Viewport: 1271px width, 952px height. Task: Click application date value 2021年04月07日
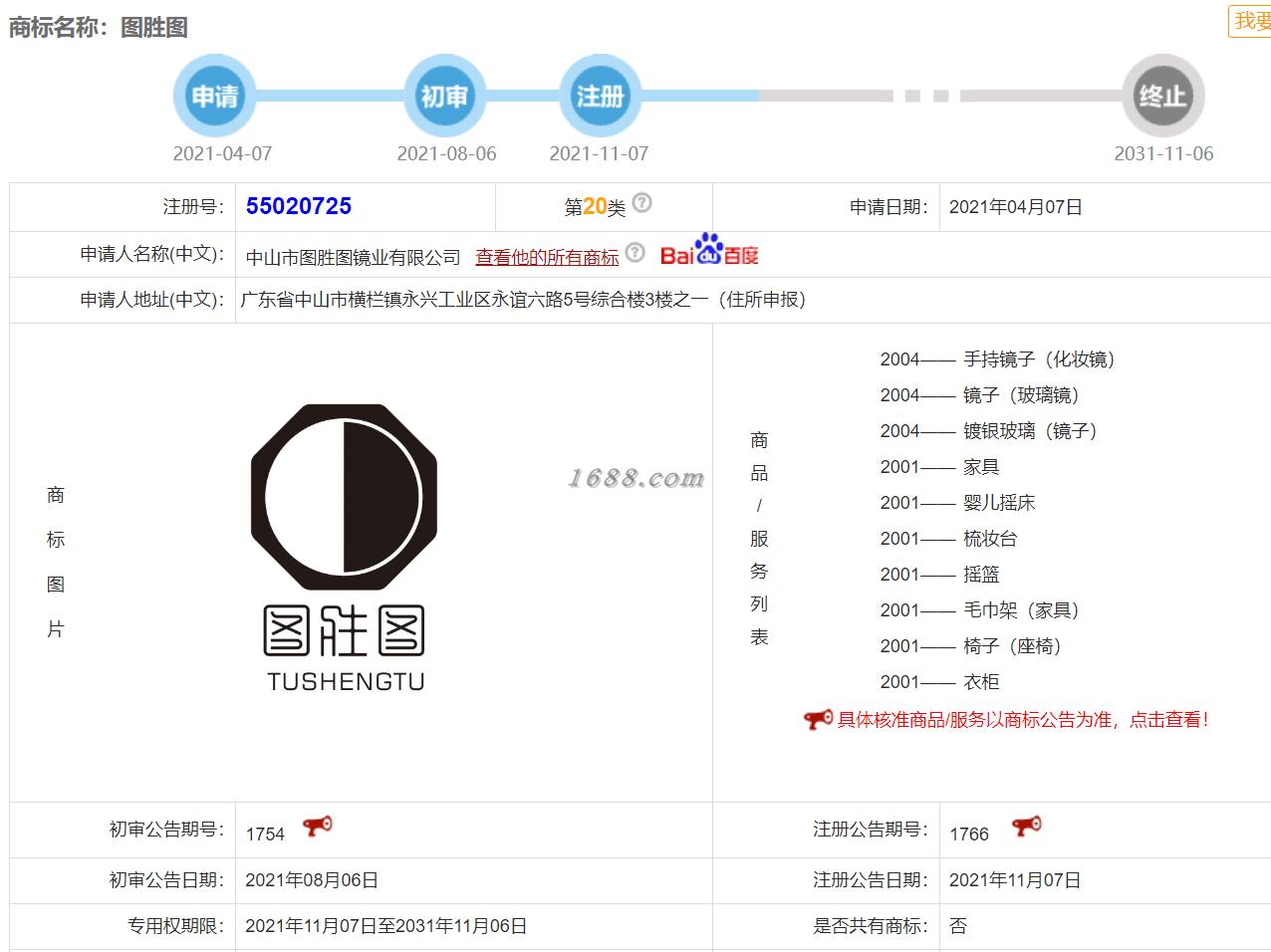pos(1016,207)
